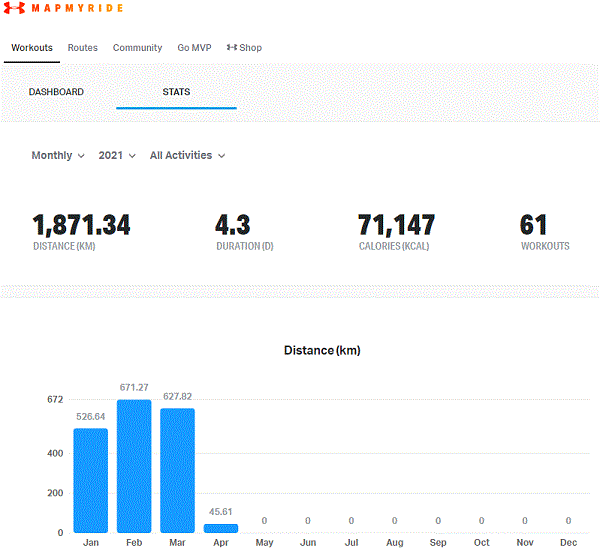Select the Stats tab
This screenshot has height=557, width=600.
(176, 92)
